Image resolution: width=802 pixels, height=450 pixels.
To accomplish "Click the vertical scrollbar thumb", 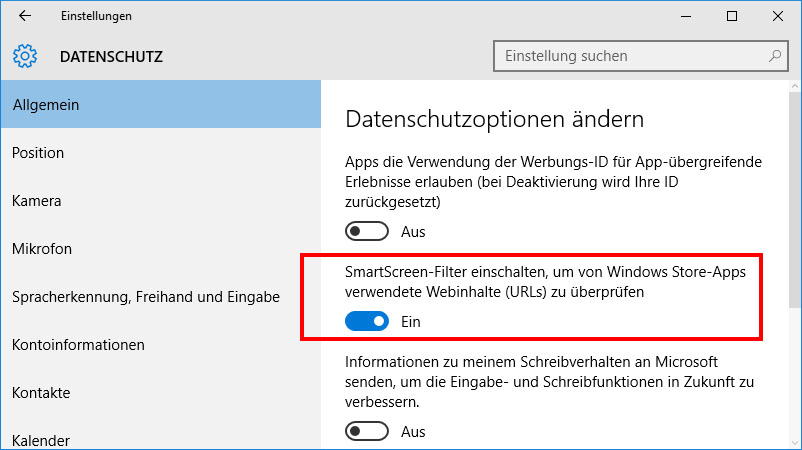I will pos(795,201).
